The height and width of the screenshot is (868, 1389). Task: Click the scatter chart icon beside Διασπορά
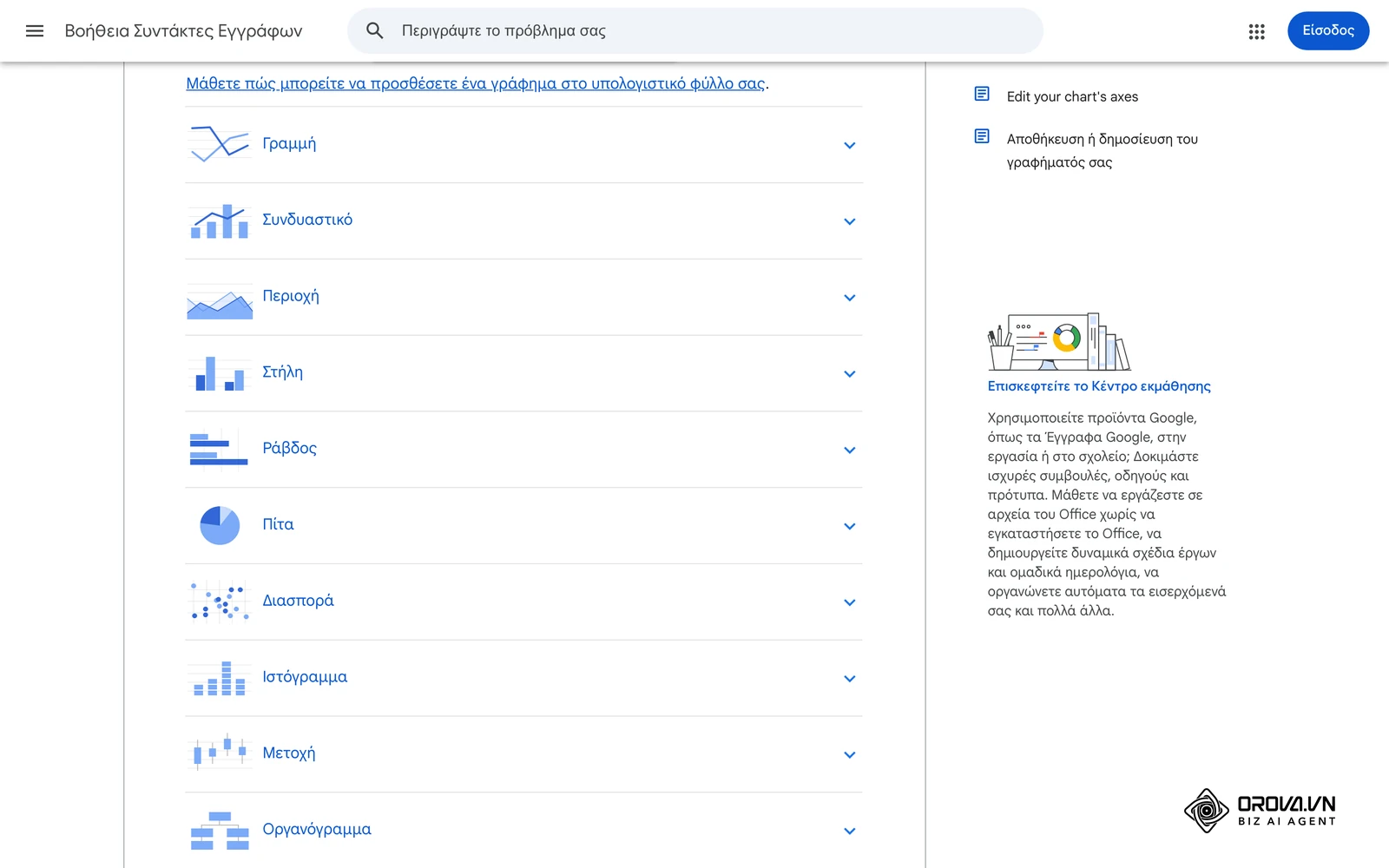220,602
